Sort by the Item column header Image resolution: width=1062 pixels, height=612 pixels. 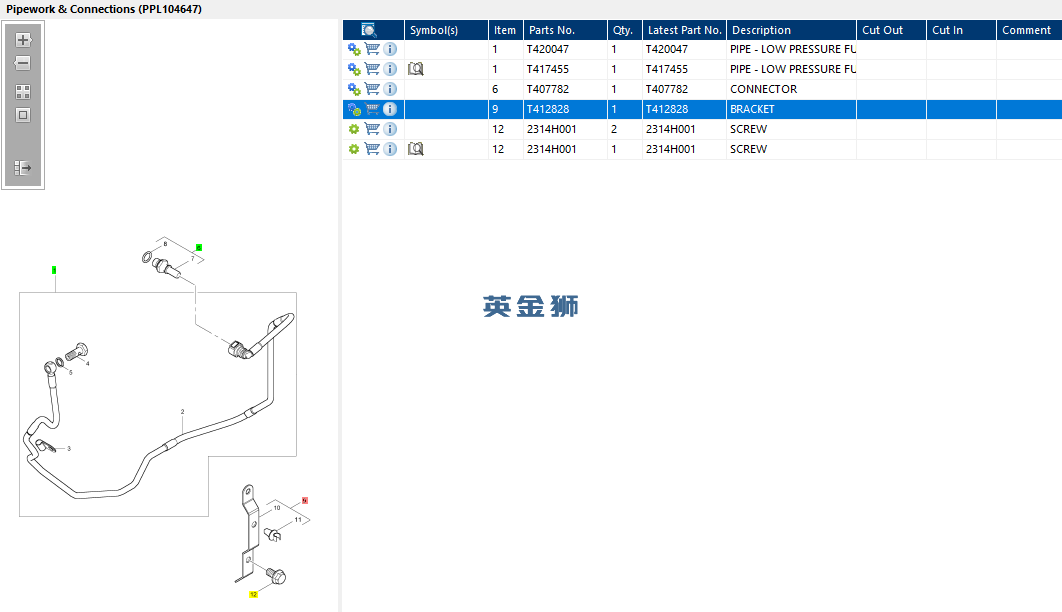click(505, 30)
